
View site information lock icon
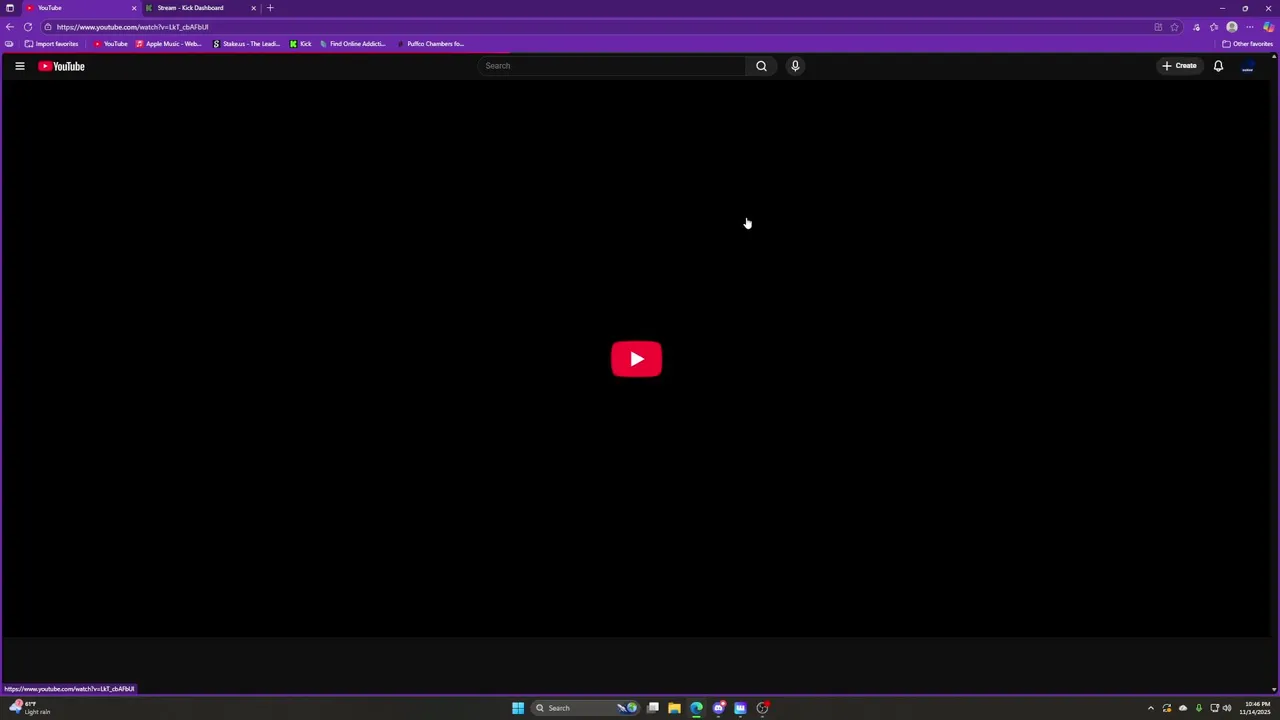(47, 27)
